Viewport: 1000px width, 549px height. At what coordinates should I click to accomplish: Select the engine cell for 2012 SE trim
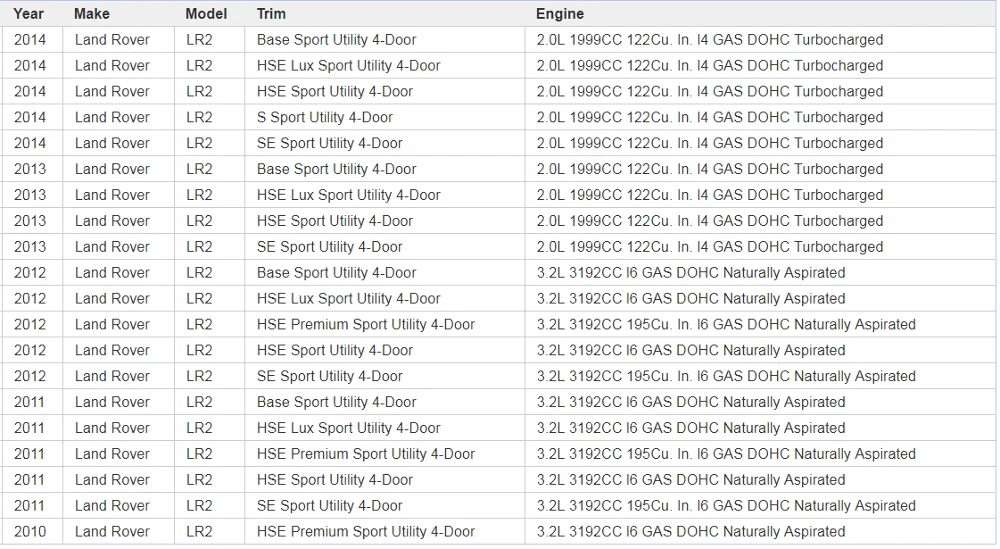coord(725,376)
